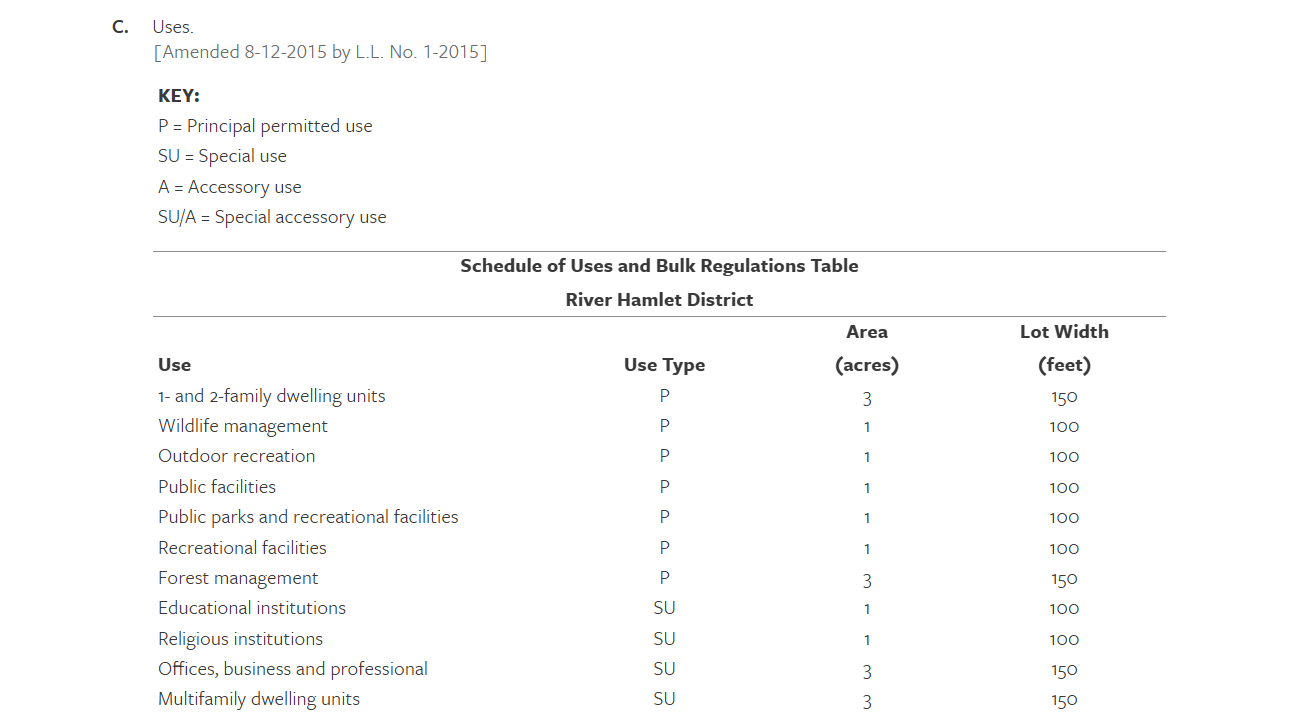
Task: Click the "SU/A = Special accessory use" line
Action: click(272, 217)
